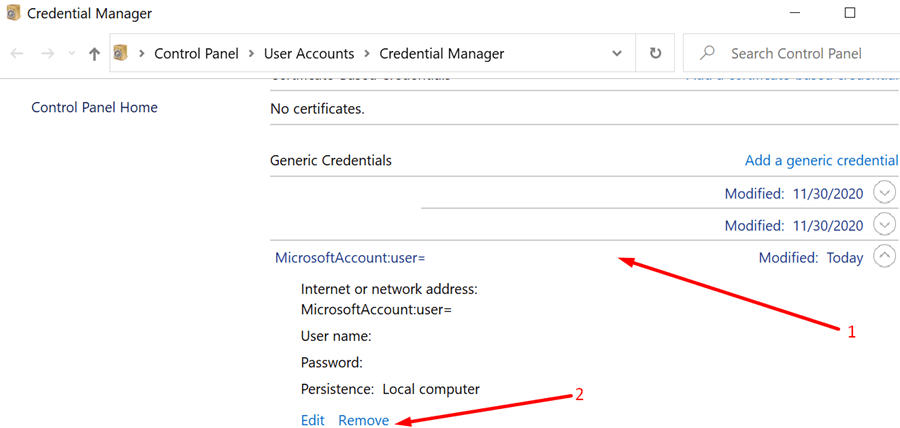Collapse the MicrosoftAccount credential modified Today
900x428 pixels.
[884, 256]
